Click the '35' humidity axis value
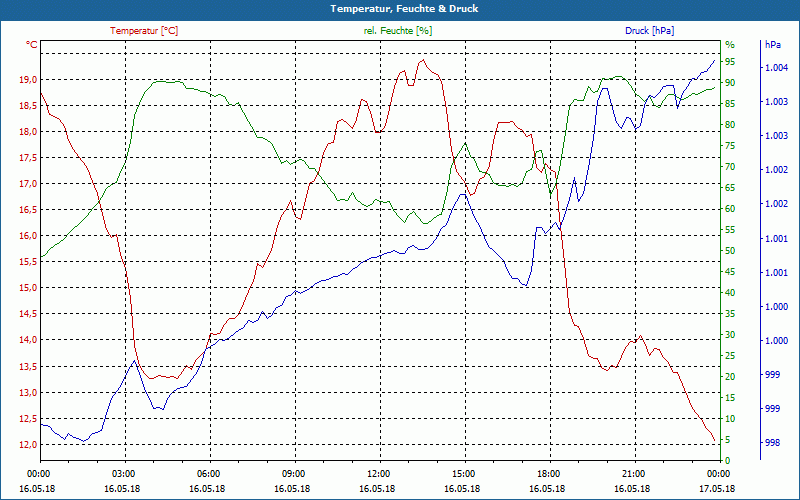The image size is (800, 500). (x=730, y=314)
